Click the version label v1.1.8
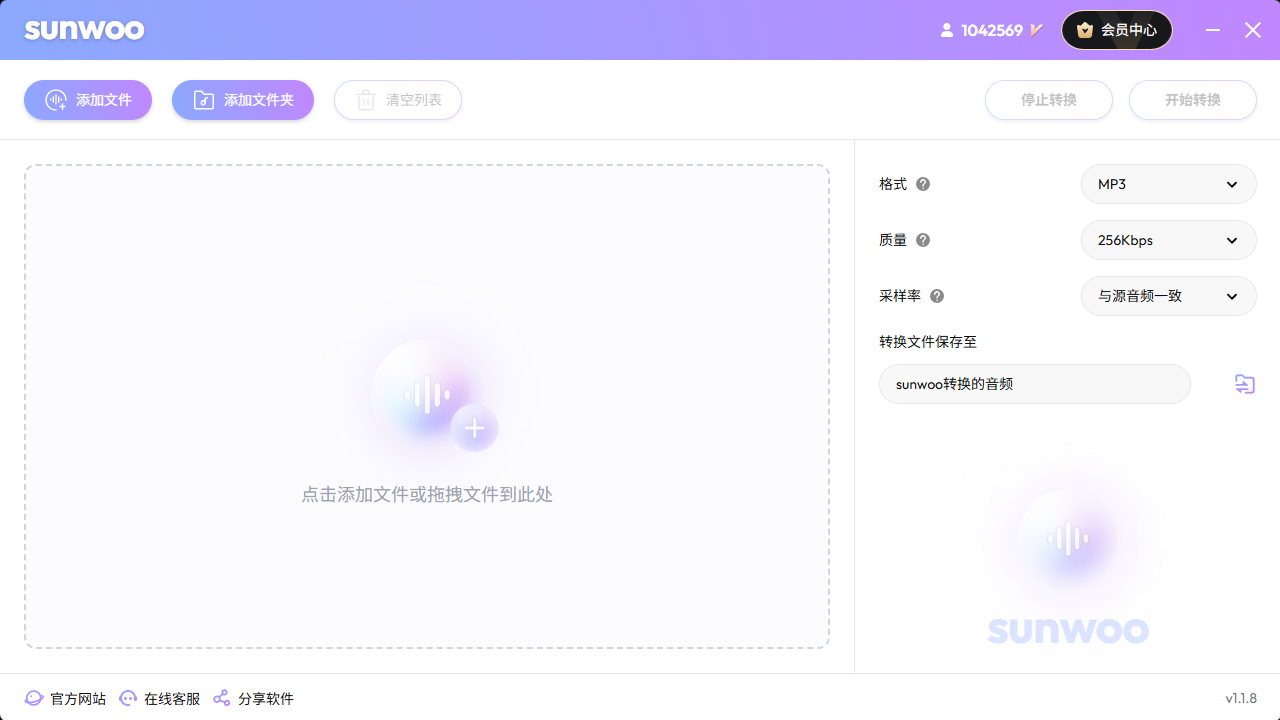 (x=1241, y=698)
